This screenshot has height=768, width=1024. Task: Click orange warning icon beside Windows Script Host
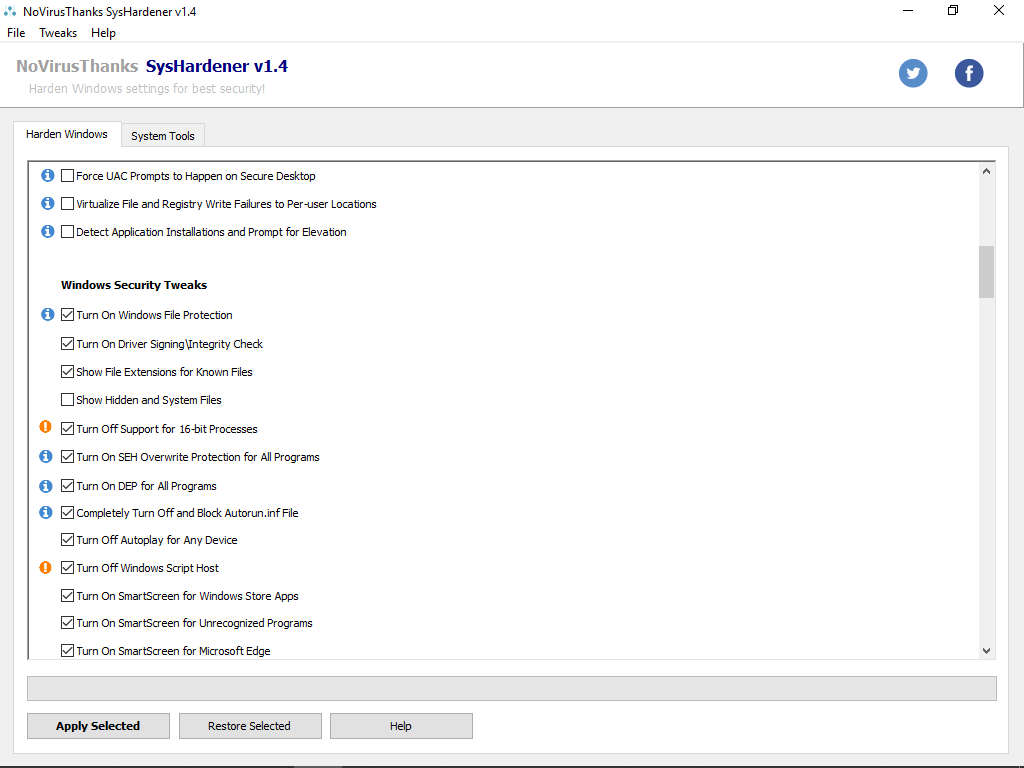45,568
